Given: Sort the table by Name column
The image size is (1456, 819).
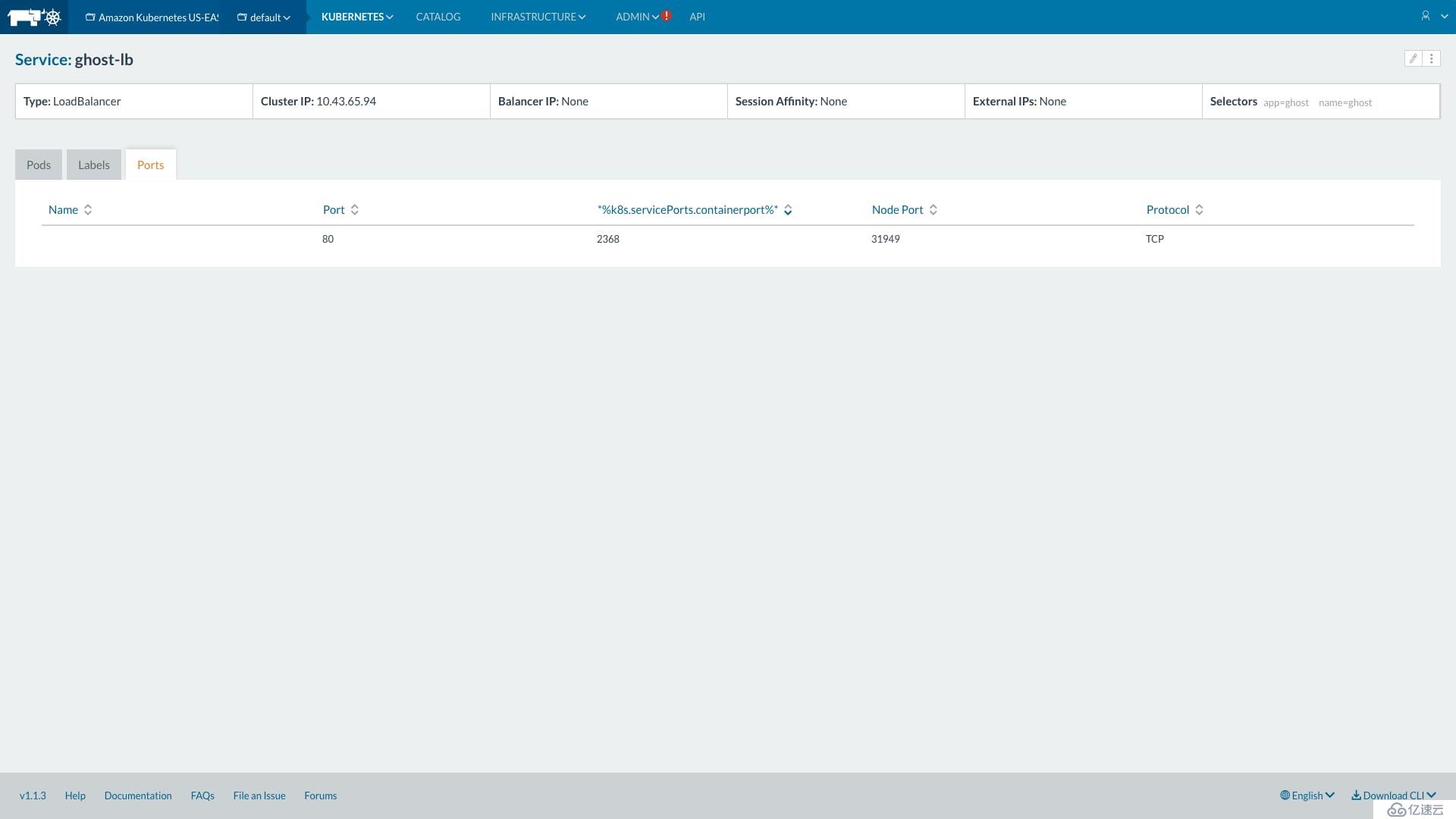Looking at the screenshot, I should (63, 210).
